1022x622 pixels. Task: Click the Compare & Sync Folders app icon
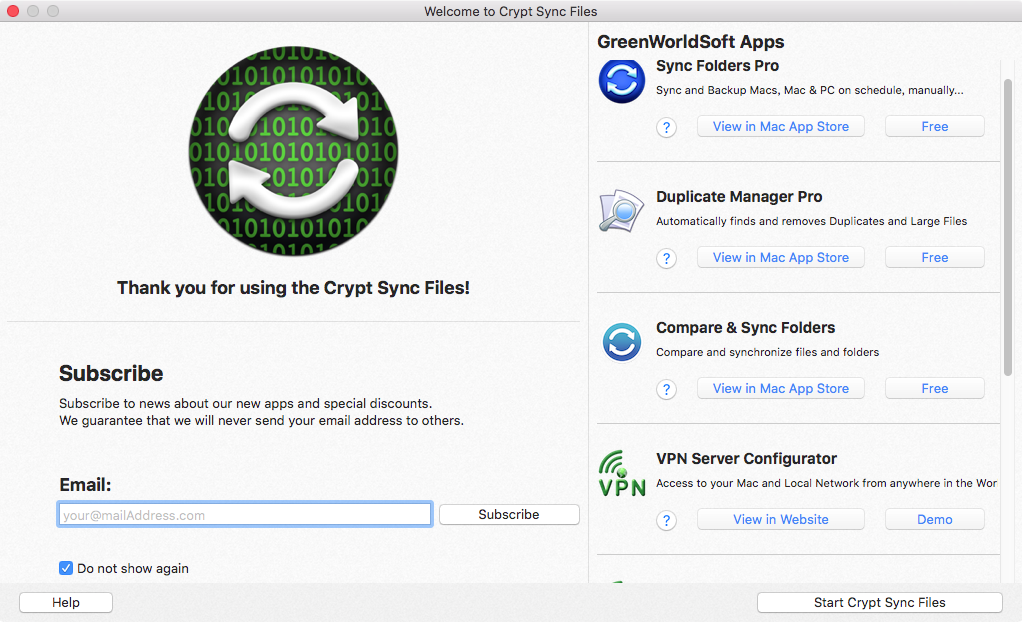coord(622,342)
